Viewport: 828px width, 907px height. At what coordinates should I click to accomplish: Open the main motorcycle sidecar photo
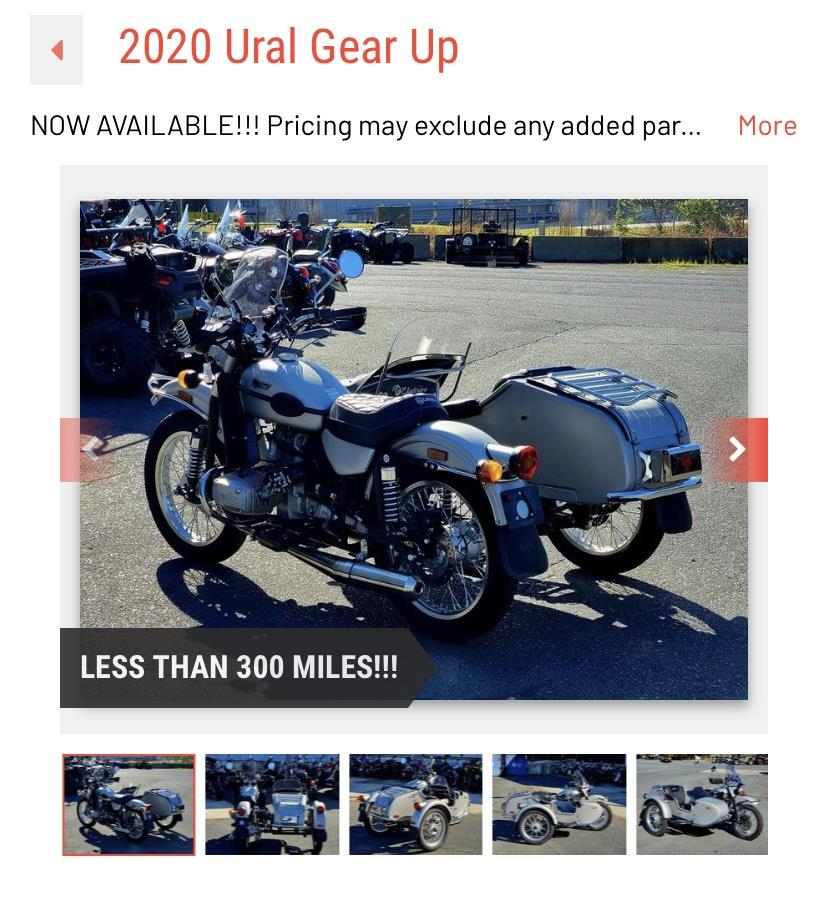[x=414, y=449]
